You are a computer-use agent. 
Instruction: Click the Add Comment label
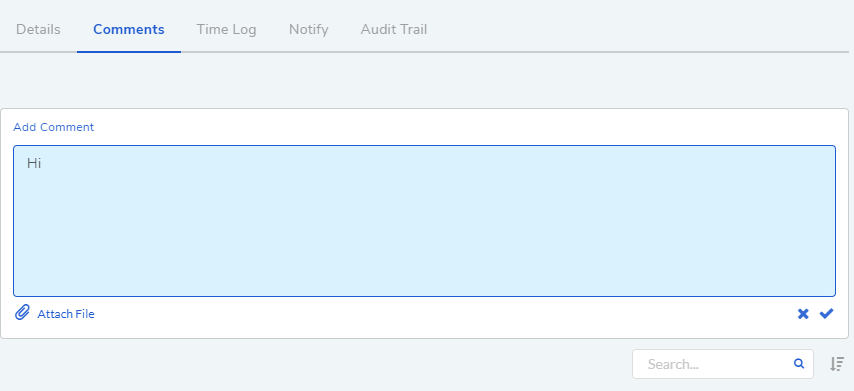(x=53, y=127)
